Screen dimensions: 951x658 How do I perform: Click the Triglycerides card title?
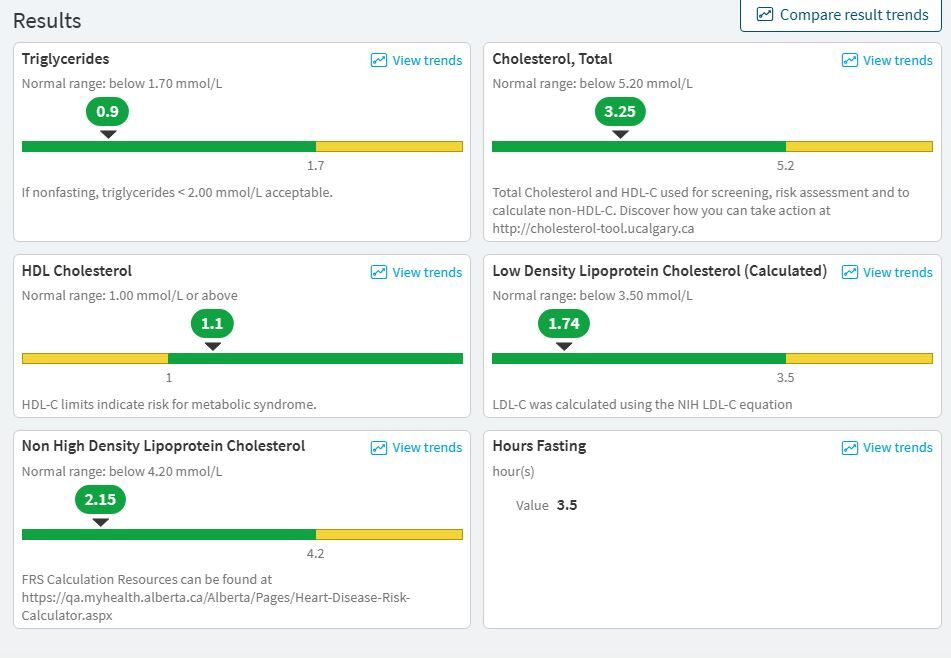click(x=66, y=59)
